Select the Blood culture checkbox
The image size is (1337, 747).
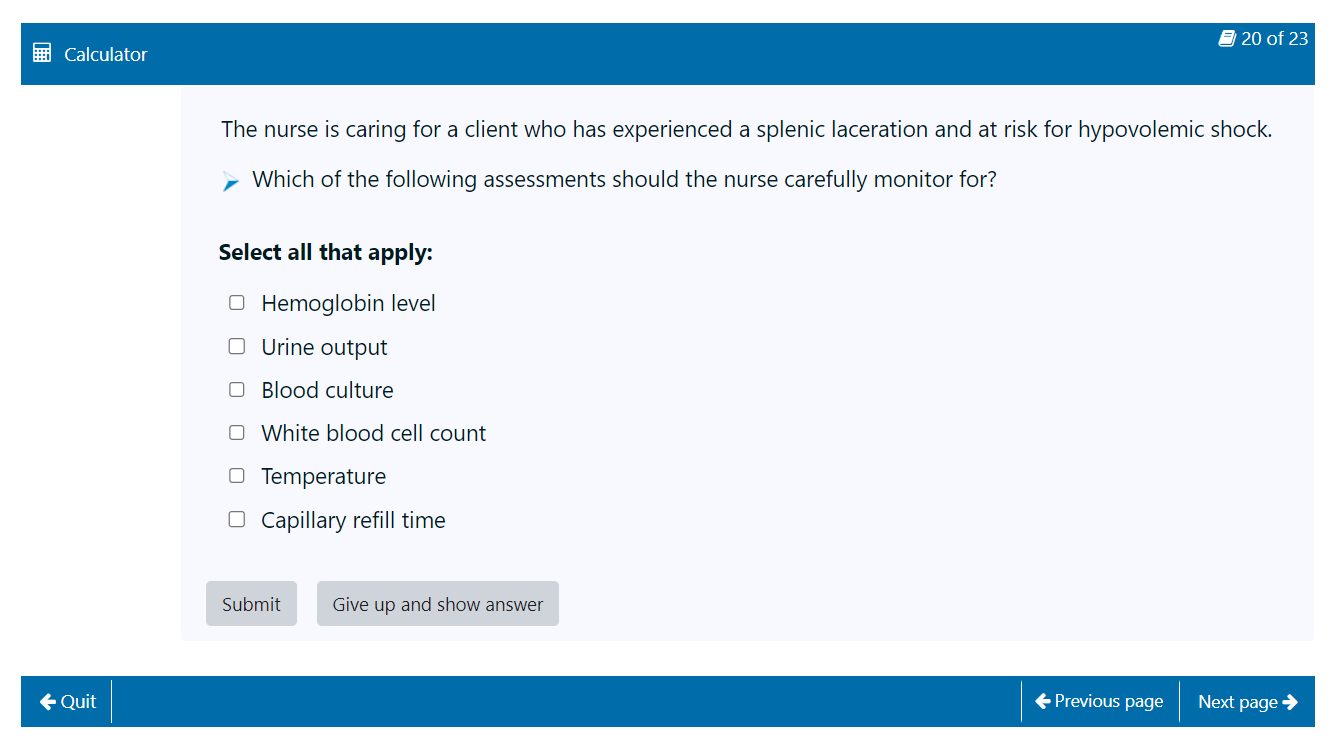(x=237, y=390)
